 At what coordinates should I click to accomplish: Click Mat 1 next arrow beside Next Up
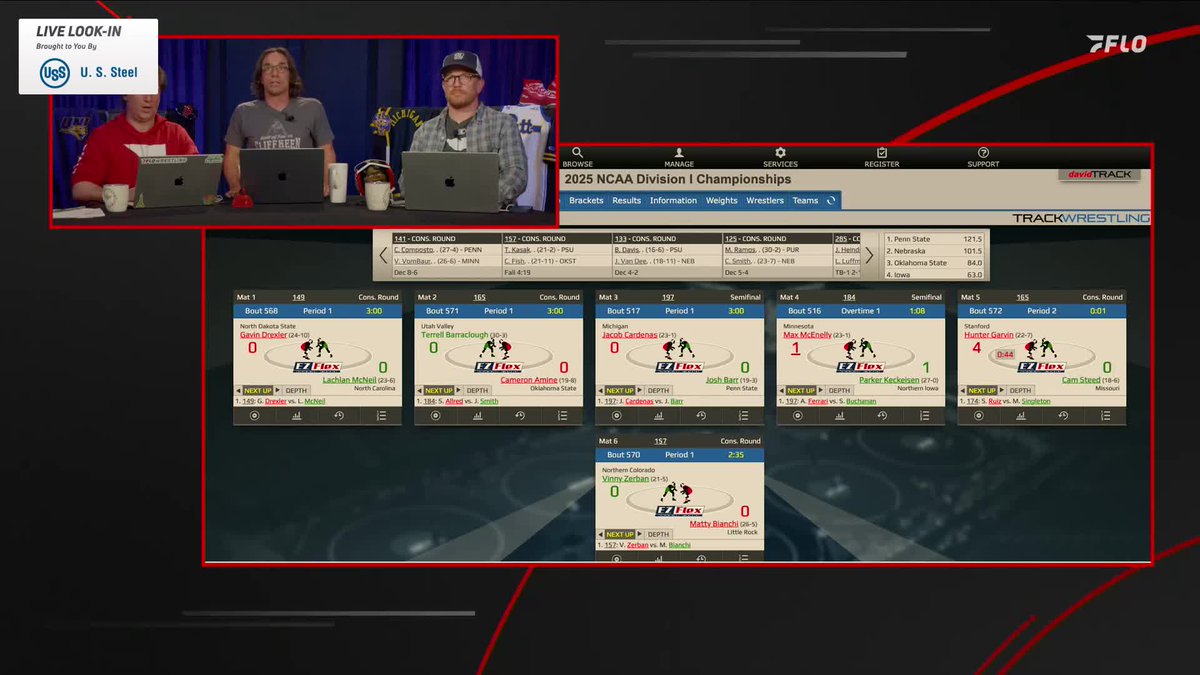[x=277, y=391]
